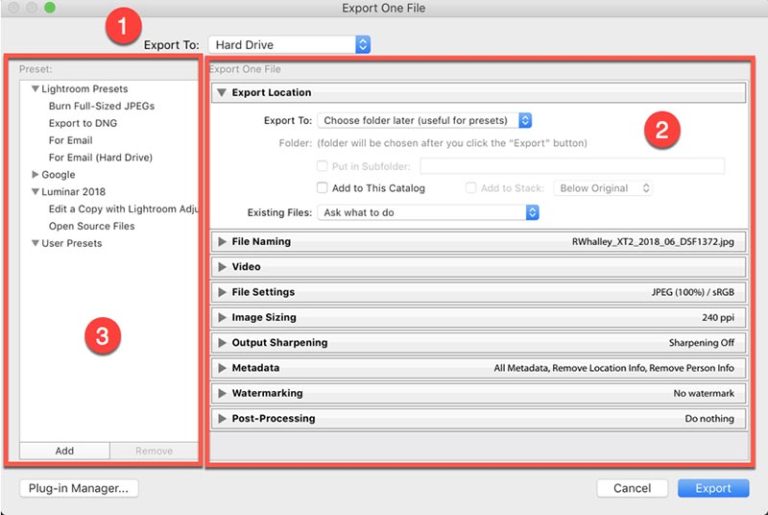Click the blue Export button

[x=714, y=488]
